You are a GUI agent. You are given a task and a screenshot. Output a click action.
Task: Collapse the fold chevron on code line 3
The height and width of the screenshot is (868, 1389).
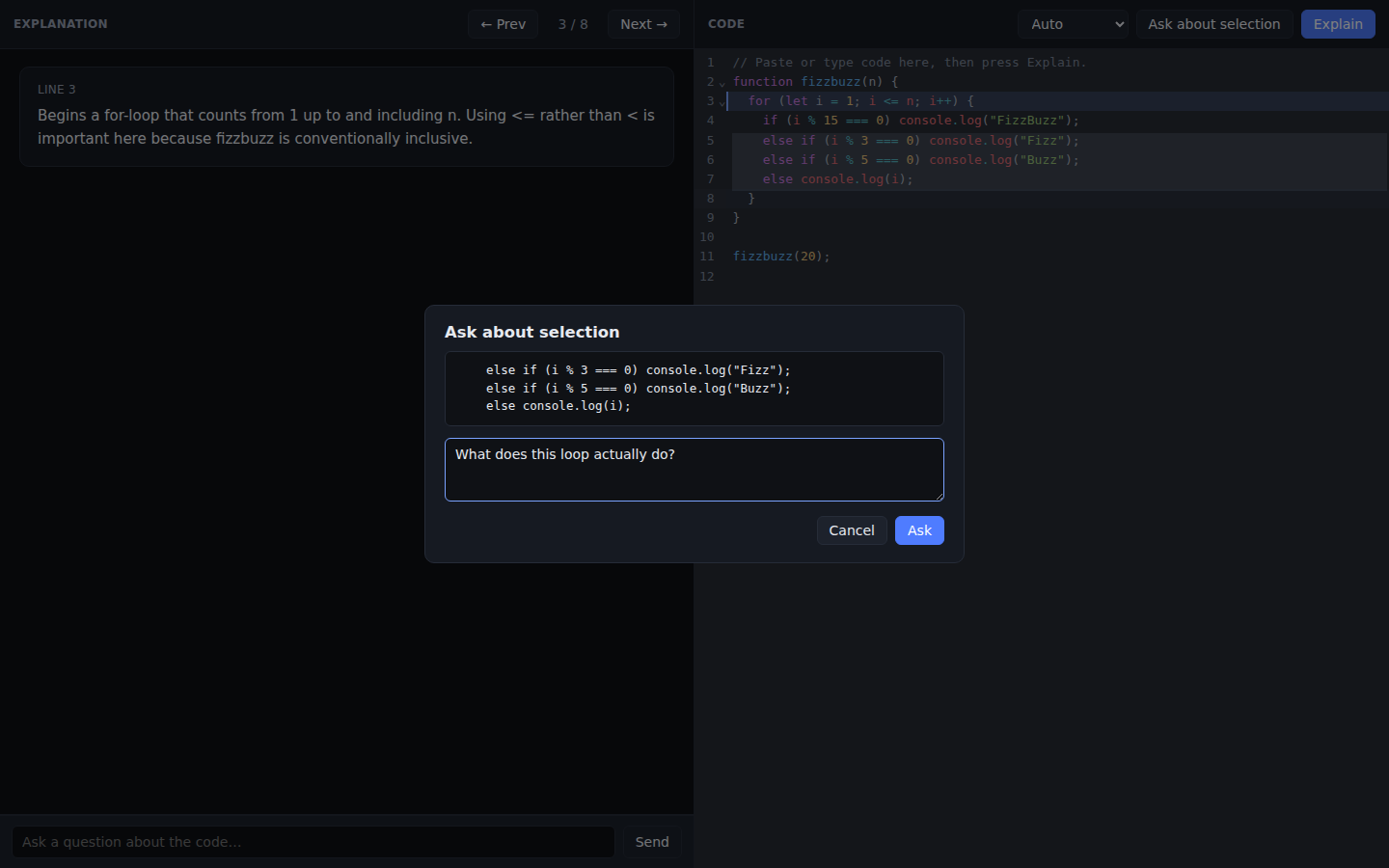click(x=722, y=102)
